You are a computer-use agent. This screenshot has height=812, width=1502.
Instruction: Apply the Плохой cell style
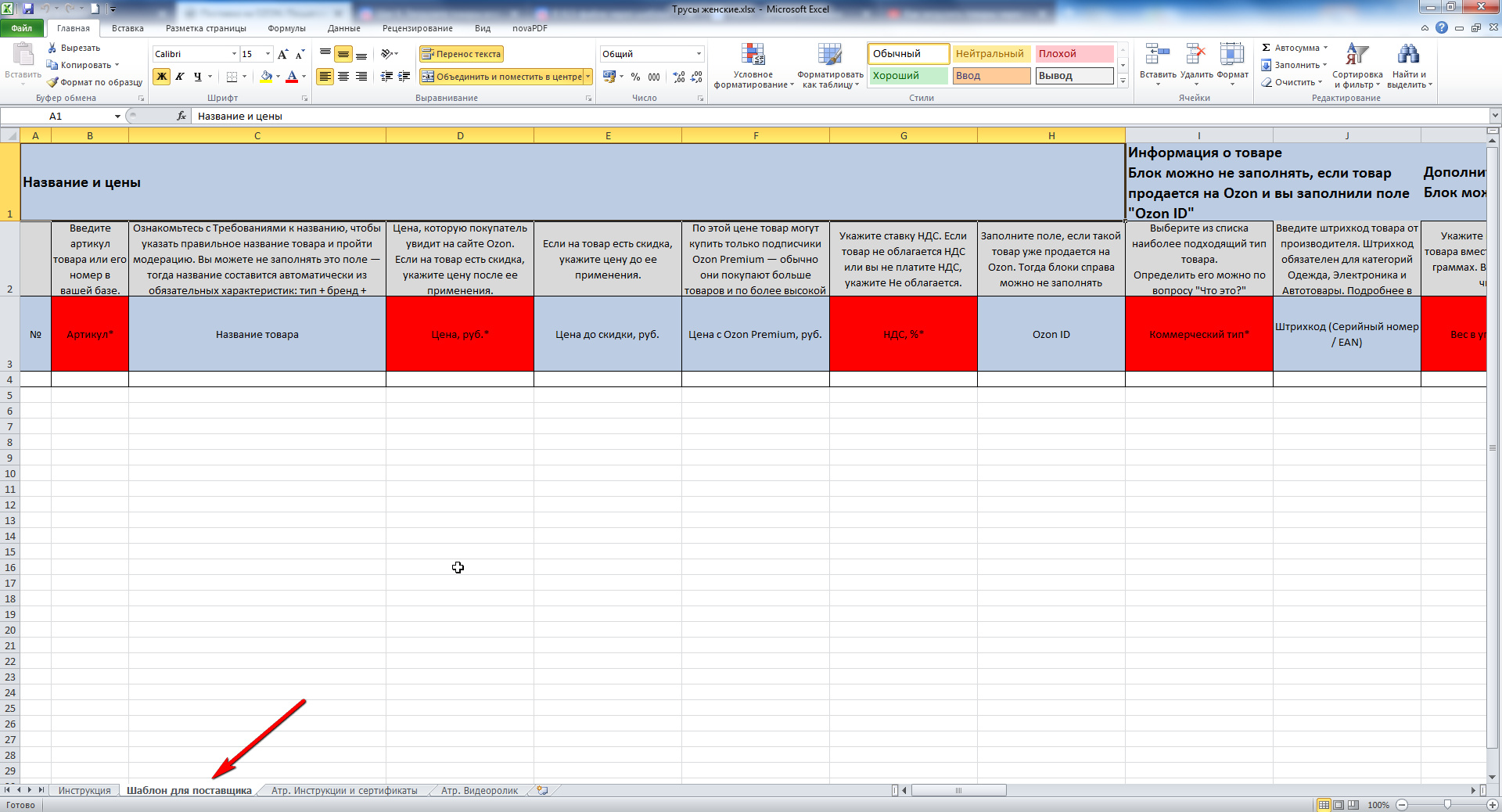pos(1074,54)
